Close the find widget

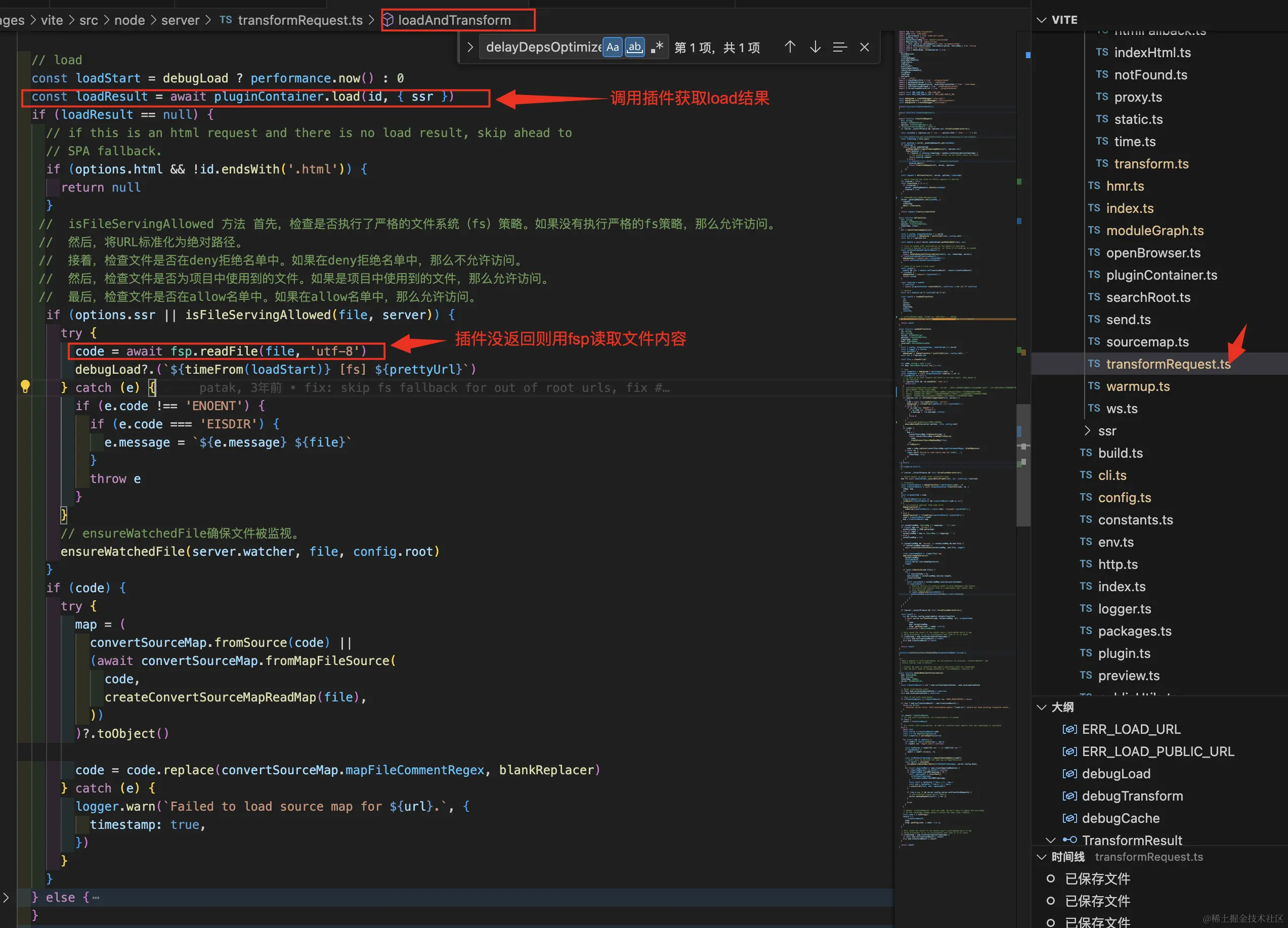[865, 47]
